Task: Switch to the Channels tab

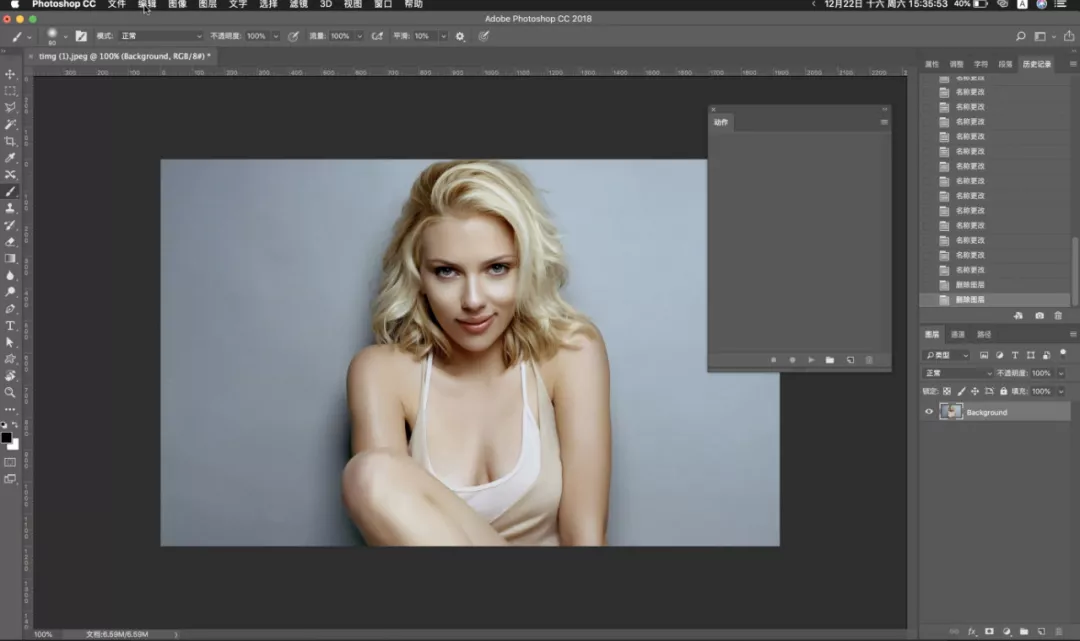Action: click(957, 335)
